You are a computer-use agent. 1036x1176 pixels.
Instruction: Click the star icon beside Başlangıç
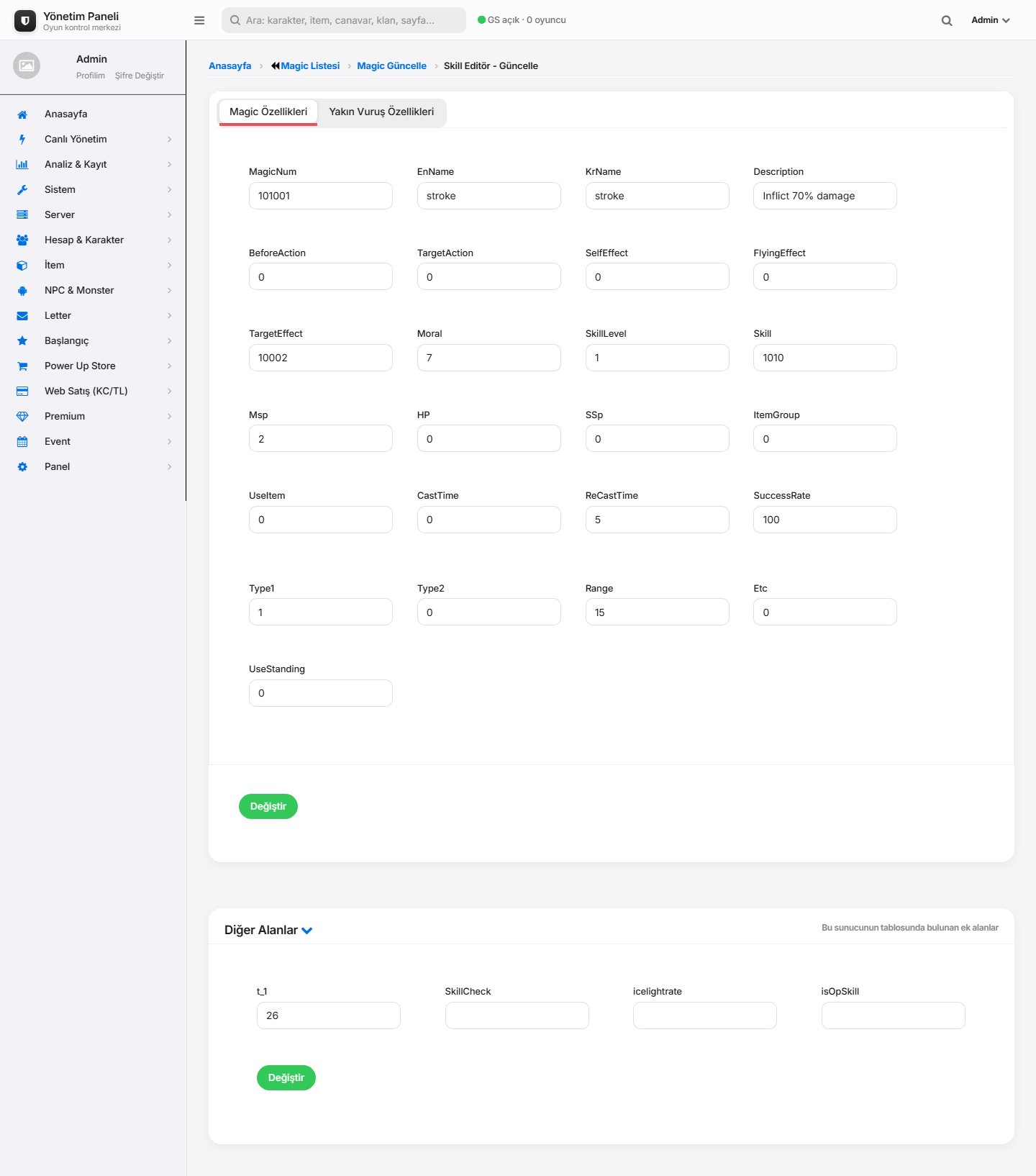point(22,341)
